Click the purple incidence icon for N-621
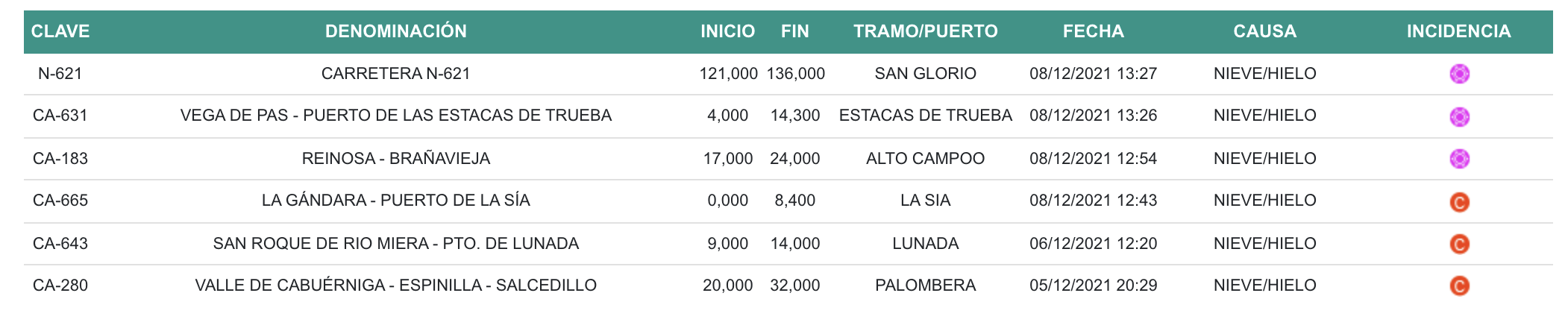The image size is (1568, 334). (1459, 74)
